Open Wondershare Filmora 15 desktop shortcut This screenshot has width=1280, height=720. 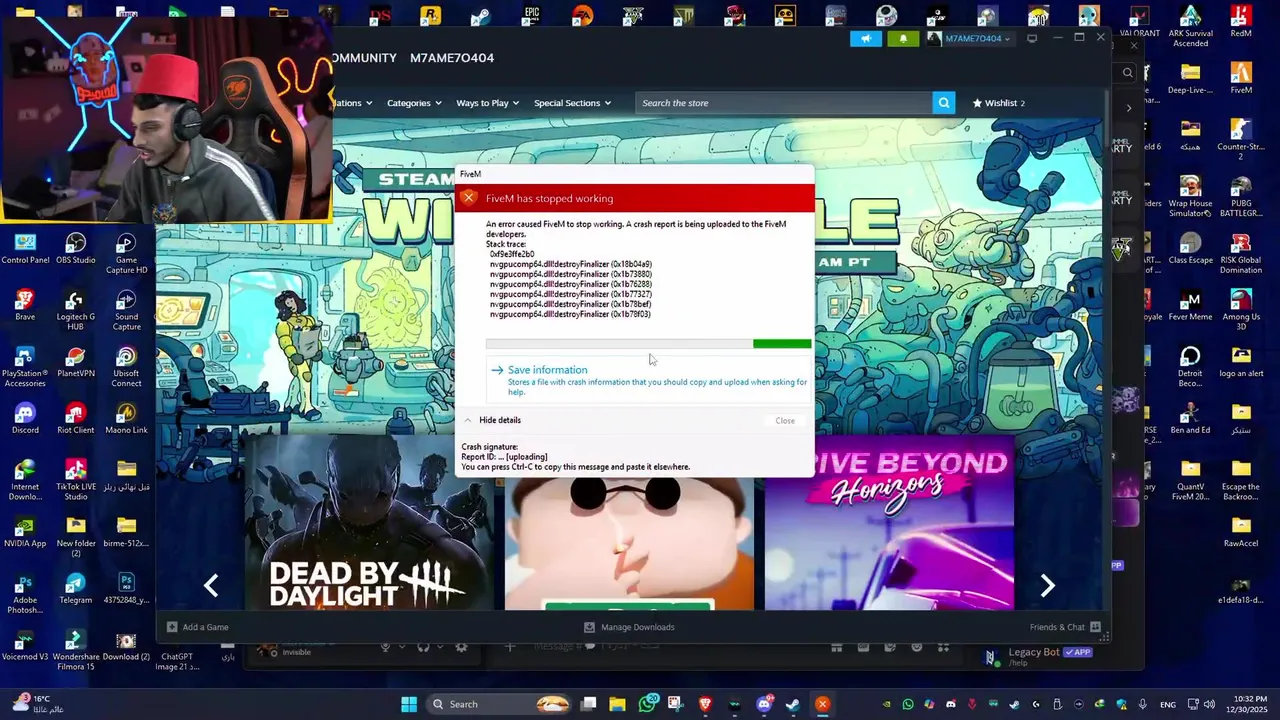(76, 650)
